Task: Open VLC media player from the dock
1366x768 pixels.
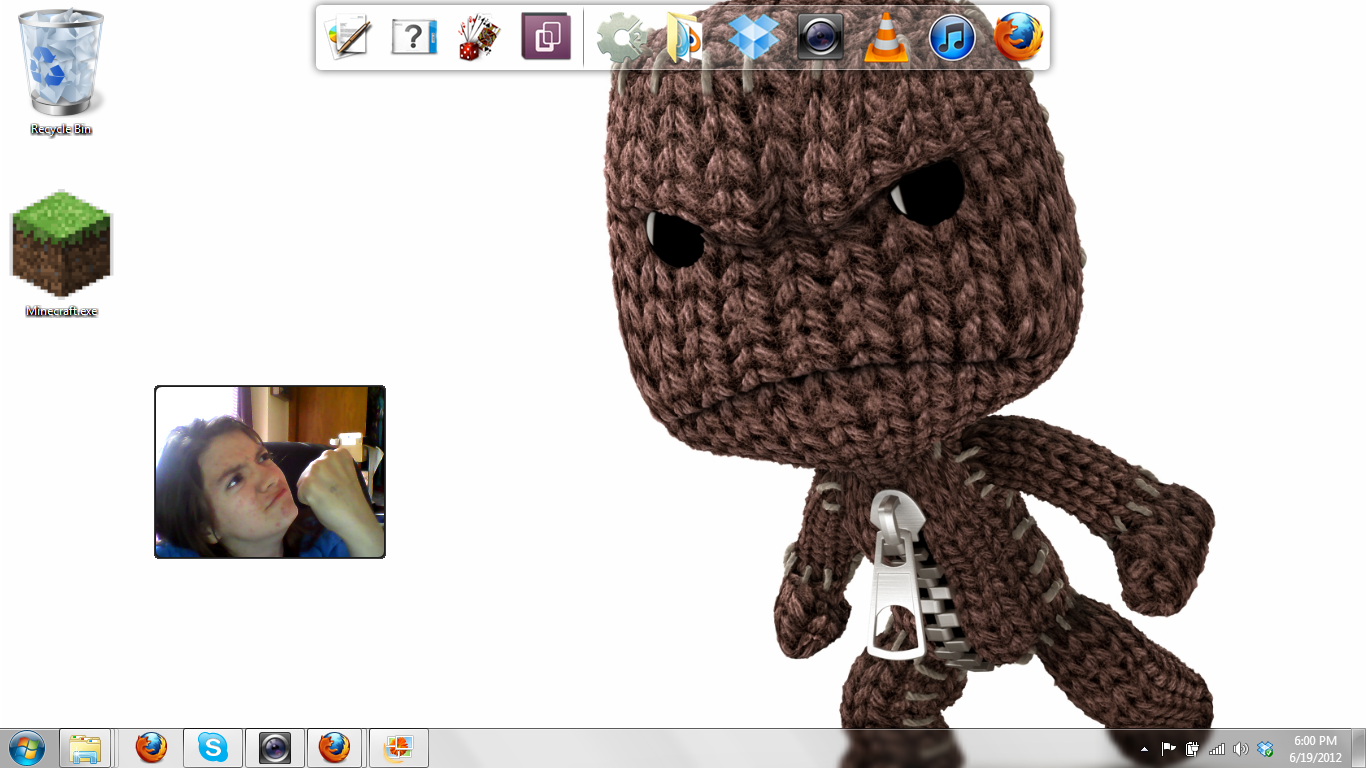Action: (x=885, y=39)
